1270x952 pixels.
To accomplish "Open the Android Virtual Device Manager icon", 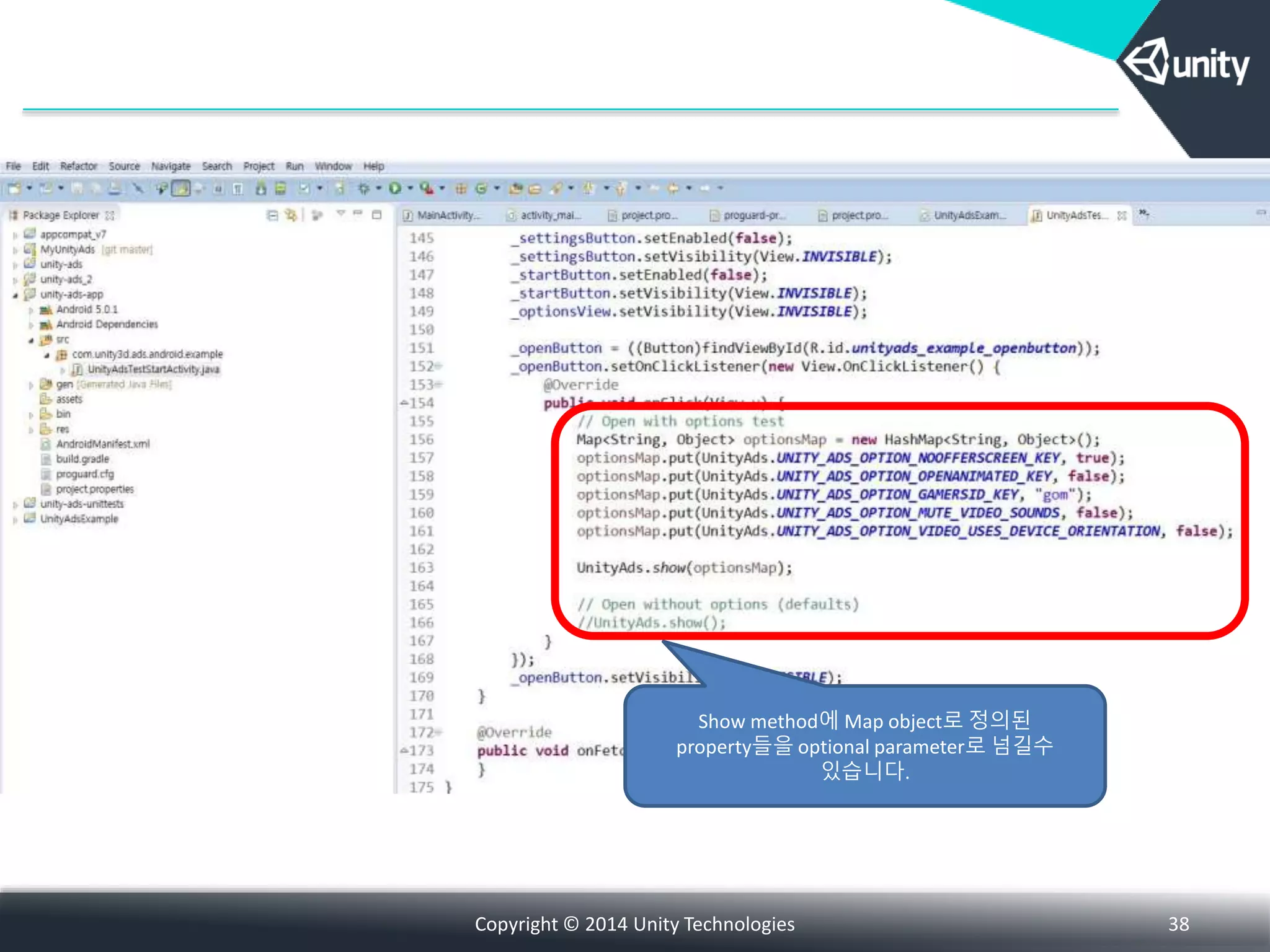I will click(x=280, y=188).
